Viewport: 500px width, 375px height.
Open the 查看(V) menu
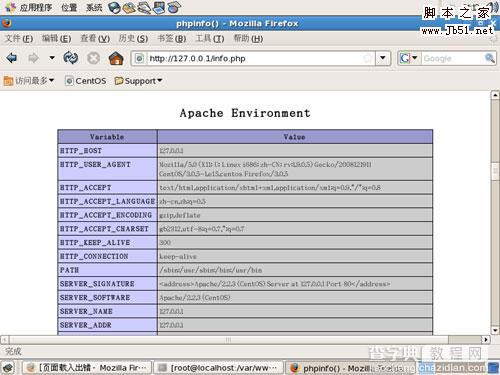click(95, 39)
